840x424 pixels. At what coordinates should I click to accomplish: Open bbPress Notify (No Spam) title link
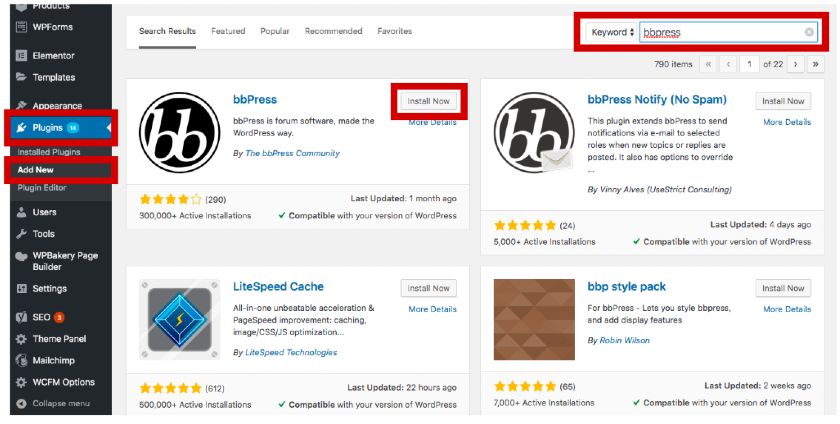(657, 100)
